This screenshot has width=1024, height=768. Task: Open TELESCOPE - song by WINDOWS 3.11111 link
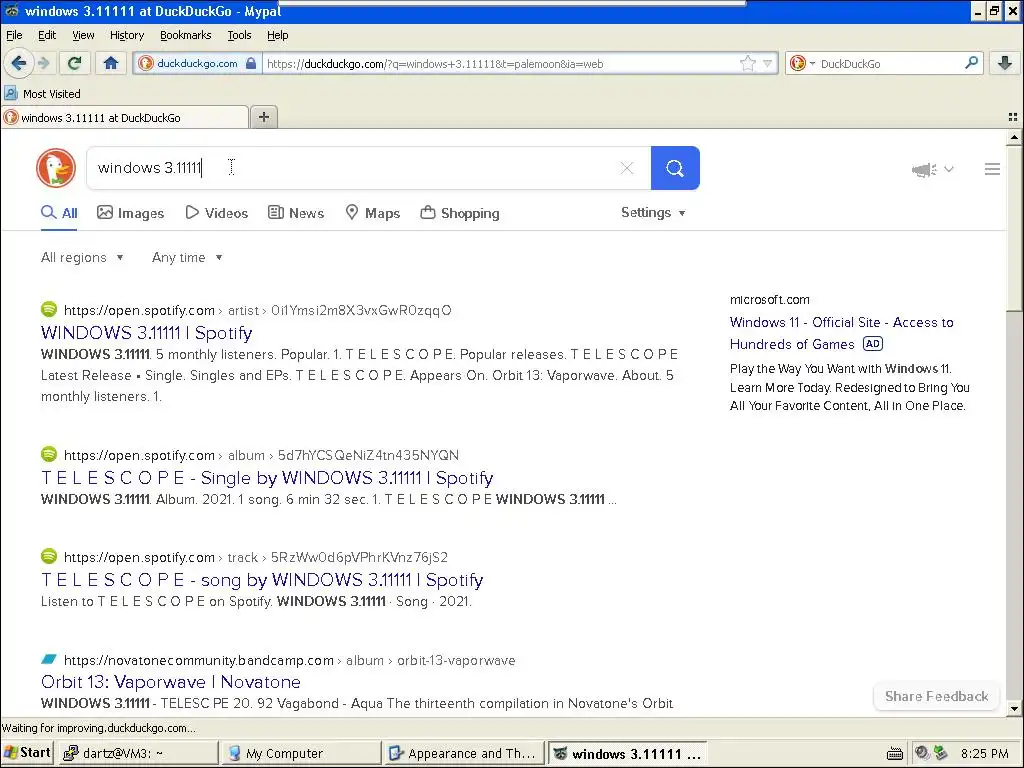pos(262,579)
